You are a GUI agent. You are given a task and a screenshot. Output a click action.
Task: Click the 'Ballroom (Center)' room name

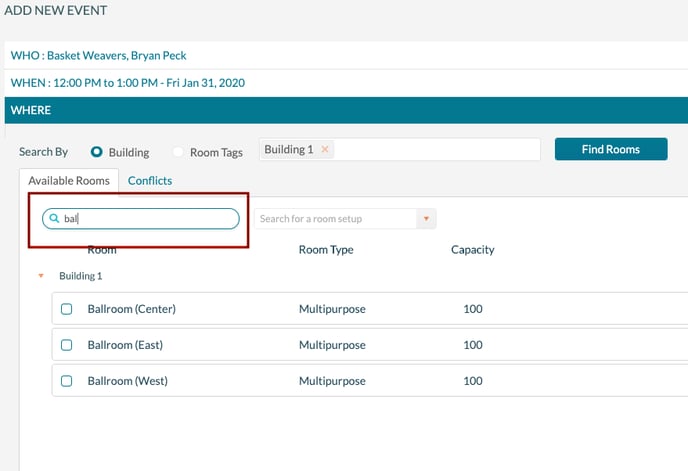click(x=132, y=309)
